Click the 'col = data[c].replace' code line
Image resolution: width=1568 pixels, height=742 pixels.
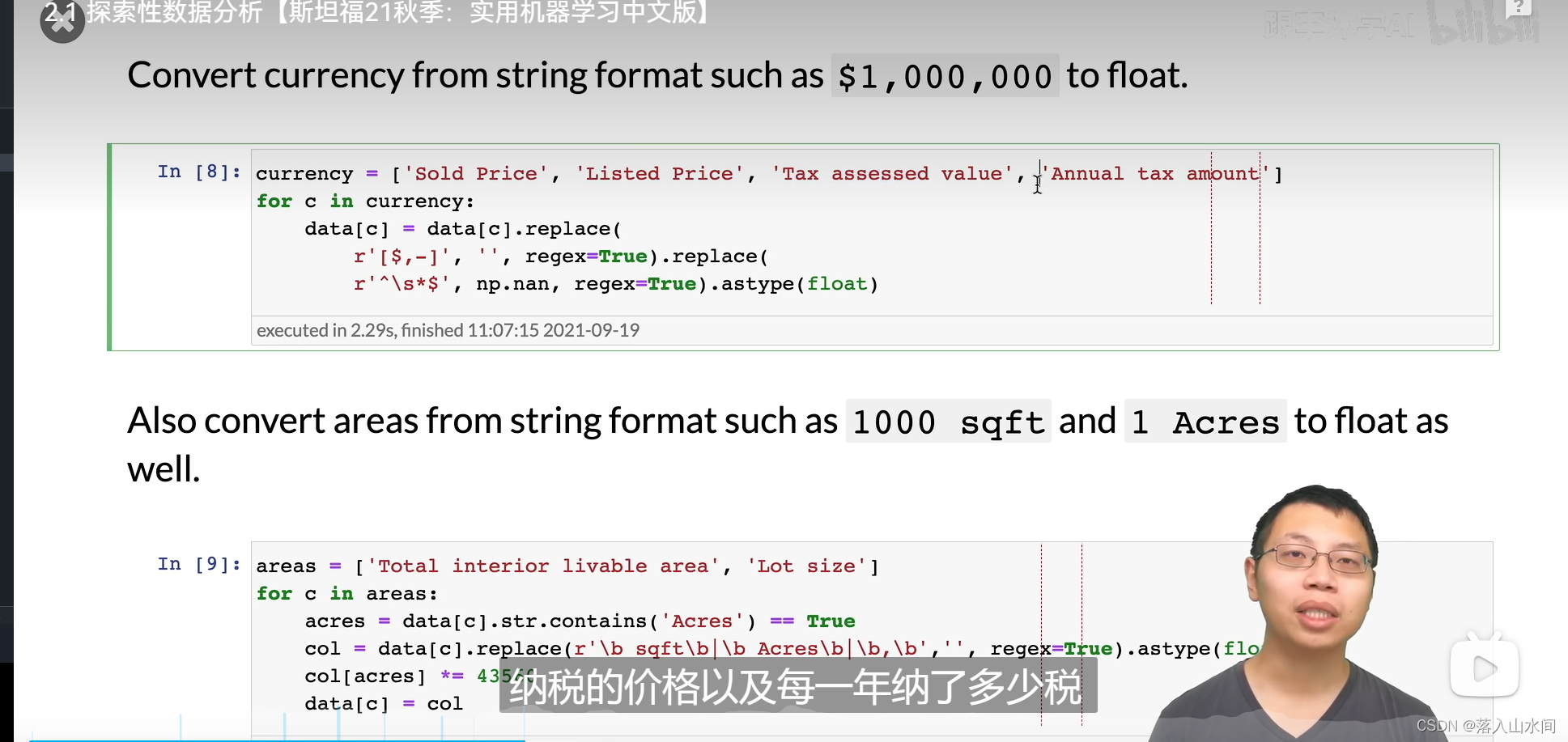click(x=782, y=649)
